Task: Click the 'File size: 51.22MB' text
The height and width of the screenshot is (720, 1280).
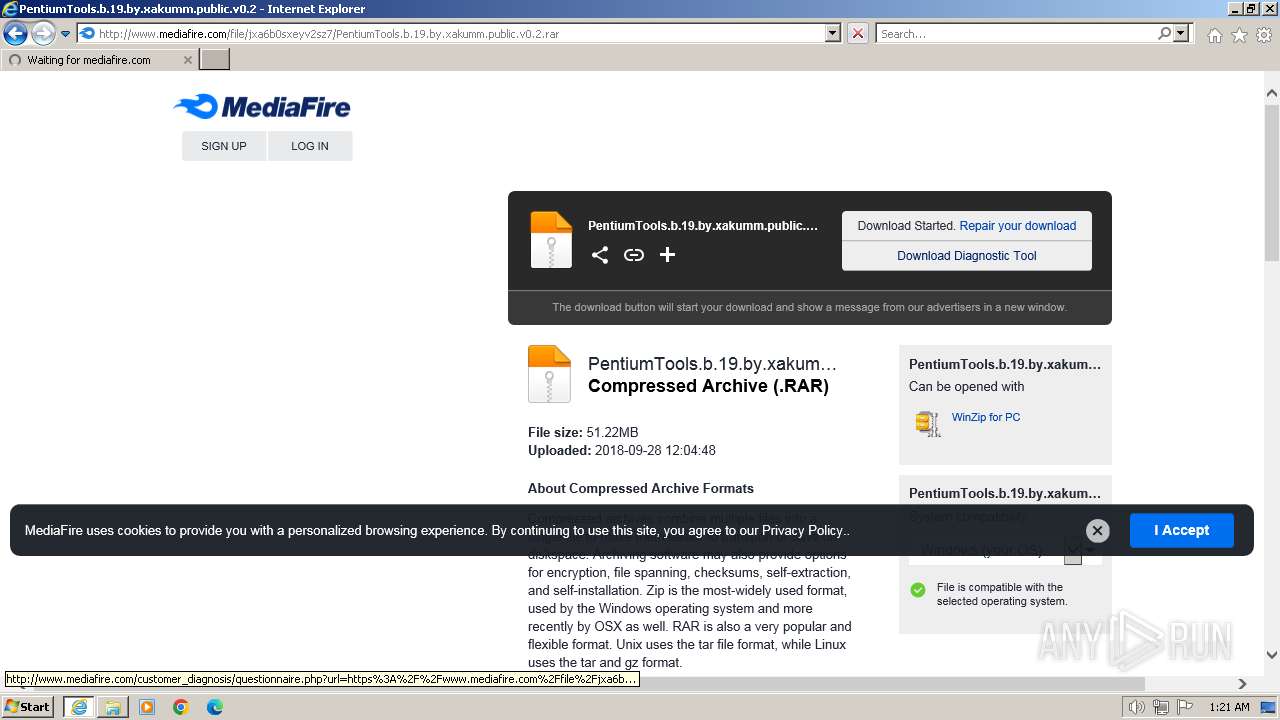Action: [583, 433]
